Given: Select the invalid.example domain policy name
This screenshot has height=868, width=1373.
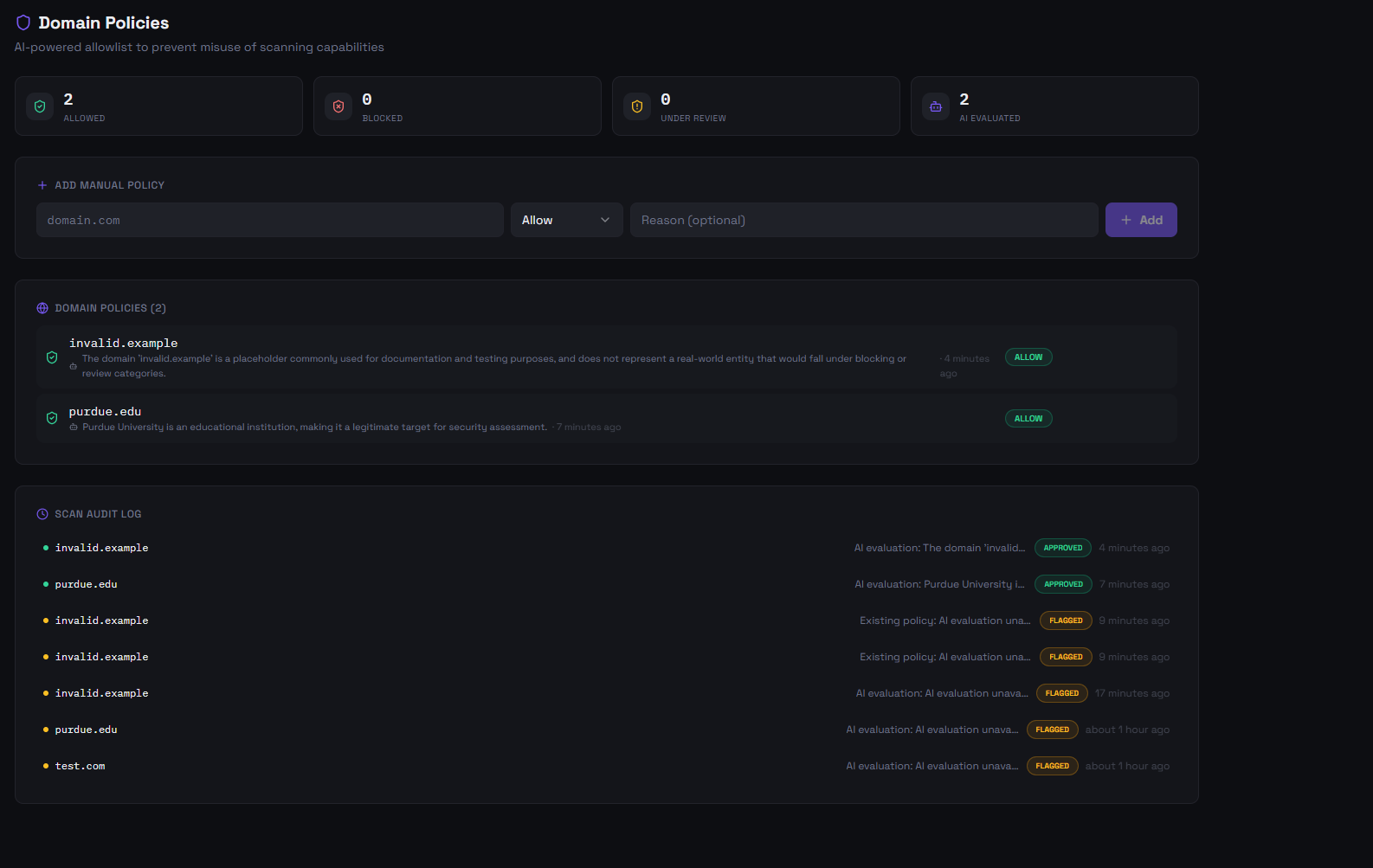Looking at the screenshot, I should (x=124, y=344).
